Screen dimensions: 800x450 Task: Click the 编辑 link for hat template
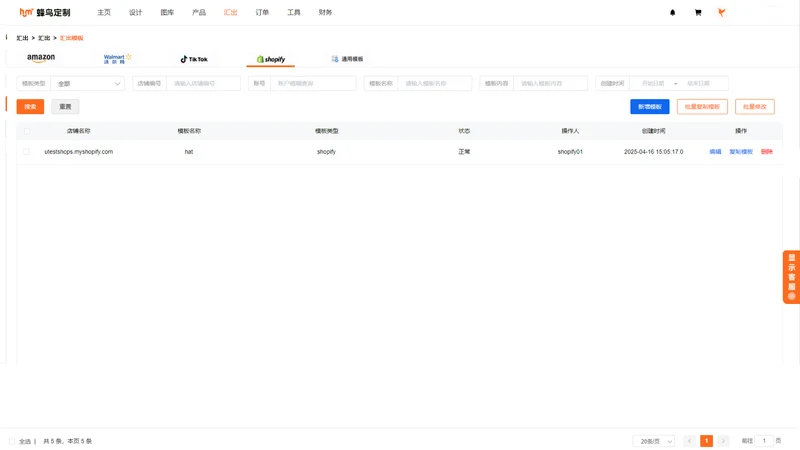(715, 152)
